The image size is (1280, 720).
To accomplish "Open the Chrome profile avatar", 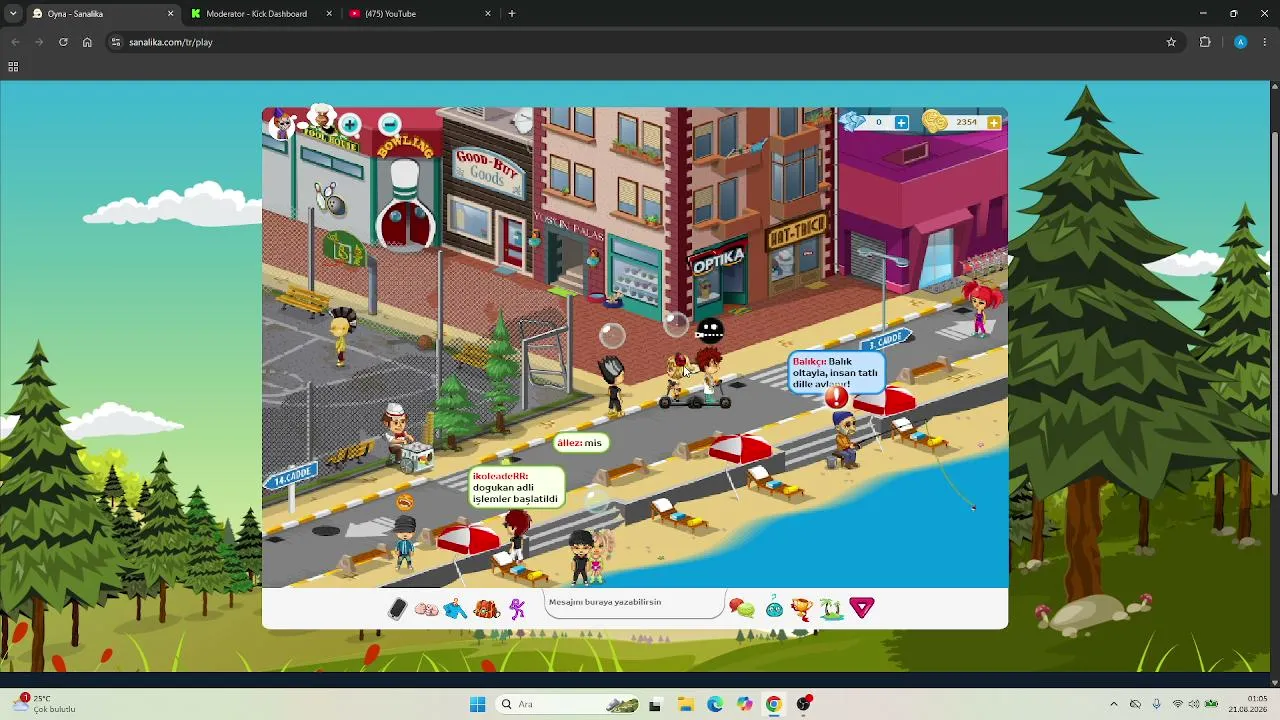I will coord(1240,42).
